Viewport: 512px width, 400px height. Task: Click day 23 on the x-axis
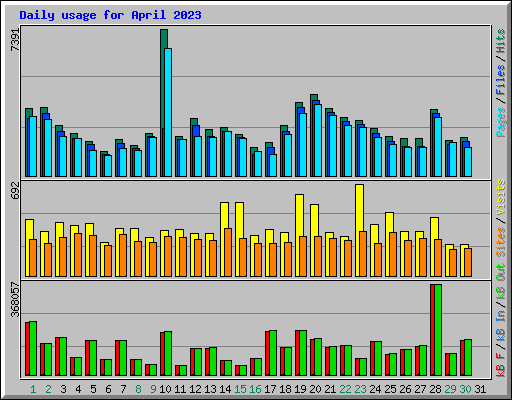point(360,389)
